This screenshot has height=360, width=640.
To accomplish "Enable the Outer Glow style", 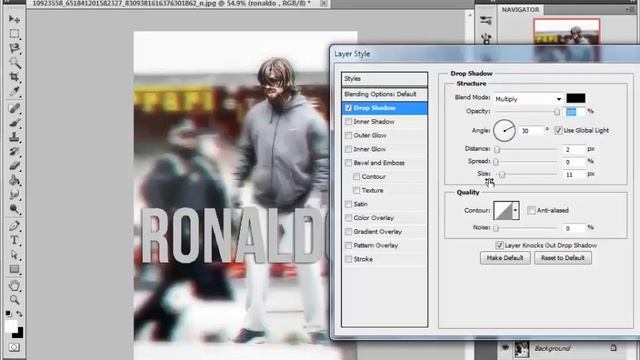I will [x=348, y=136].
